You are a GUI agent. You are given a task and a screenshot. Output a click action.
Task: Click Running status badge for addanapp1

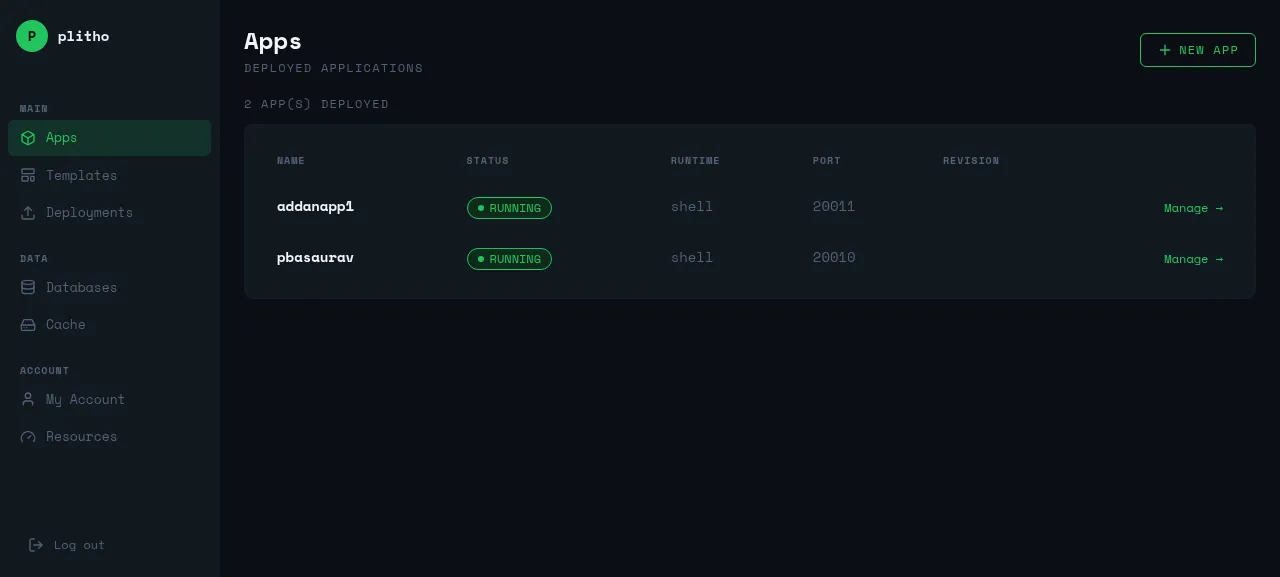coord(509,208)
